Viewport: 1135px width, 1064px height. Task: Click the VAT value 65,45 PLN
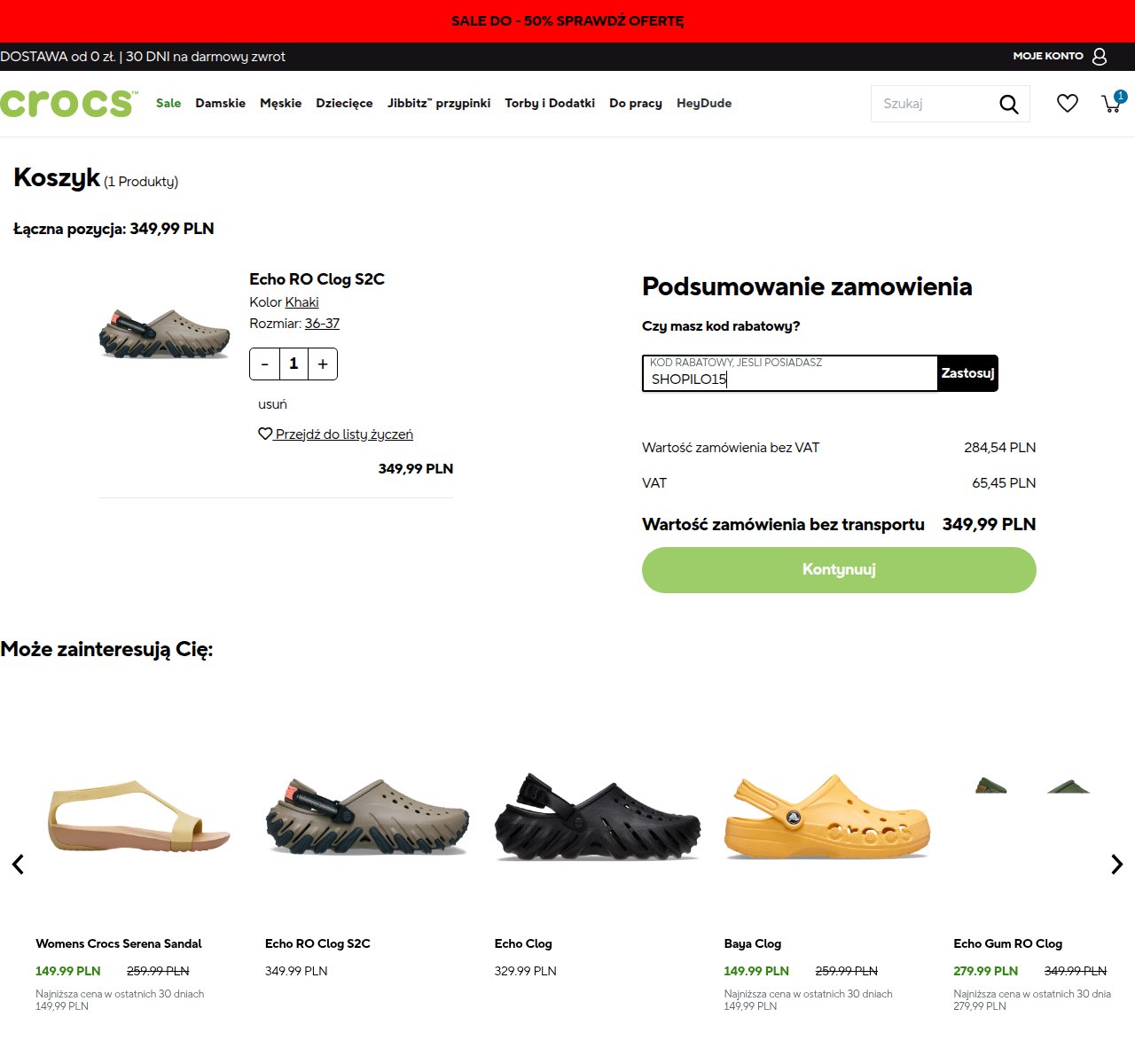tap(1004, 483)
